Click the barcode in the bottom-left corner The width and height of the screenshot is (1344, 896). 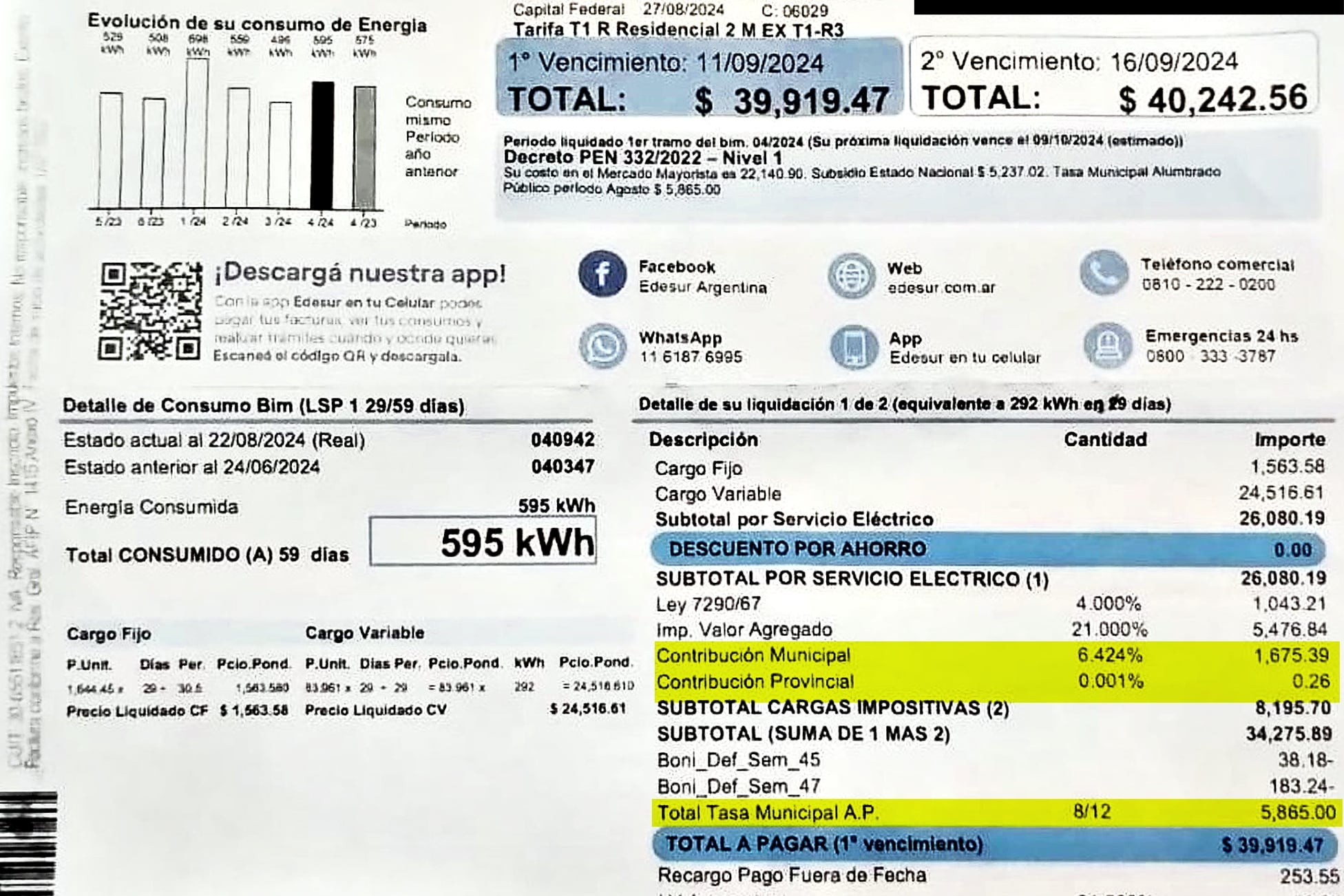pos(28,844)
